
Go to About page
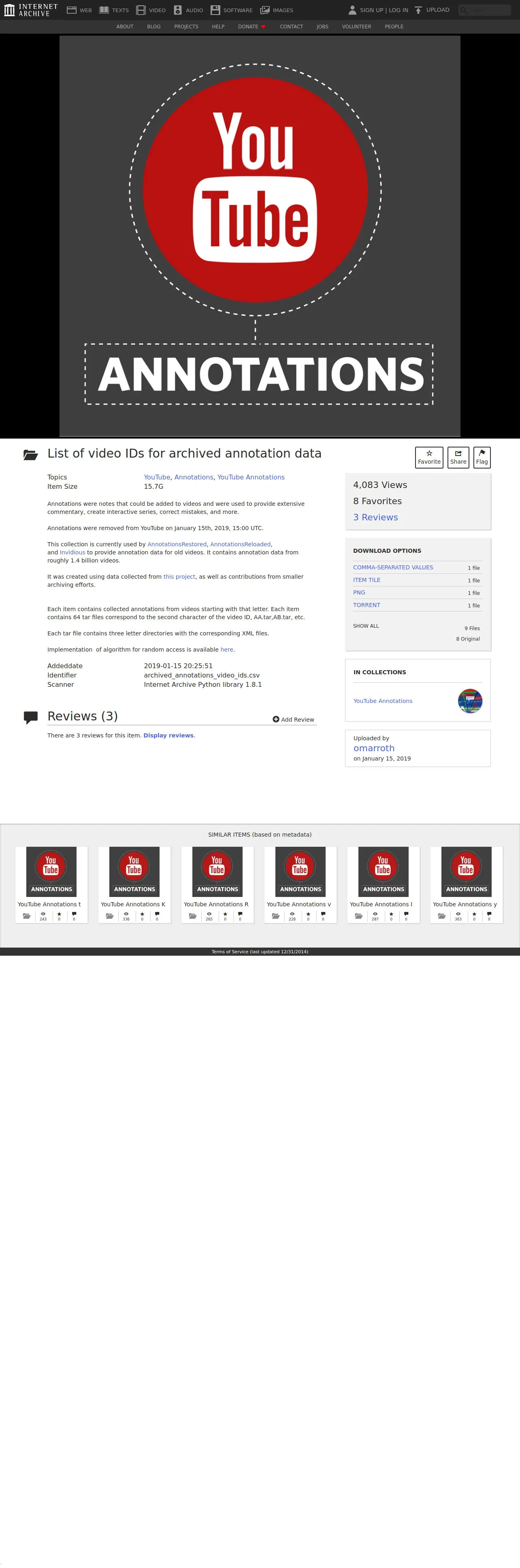click(125, 27)
